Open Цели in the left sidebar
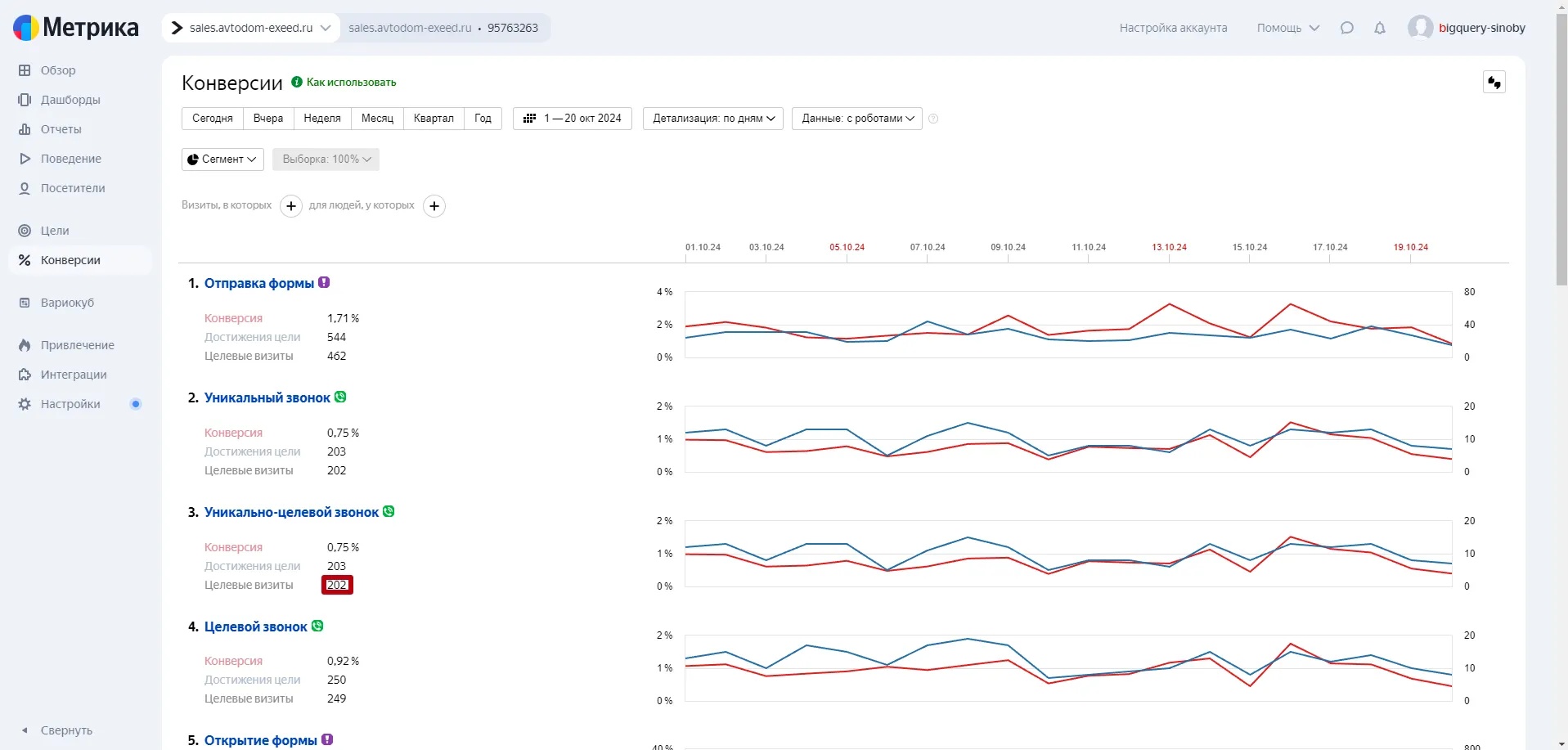This screenshot has height=750, width=1568. click(55, 231)
